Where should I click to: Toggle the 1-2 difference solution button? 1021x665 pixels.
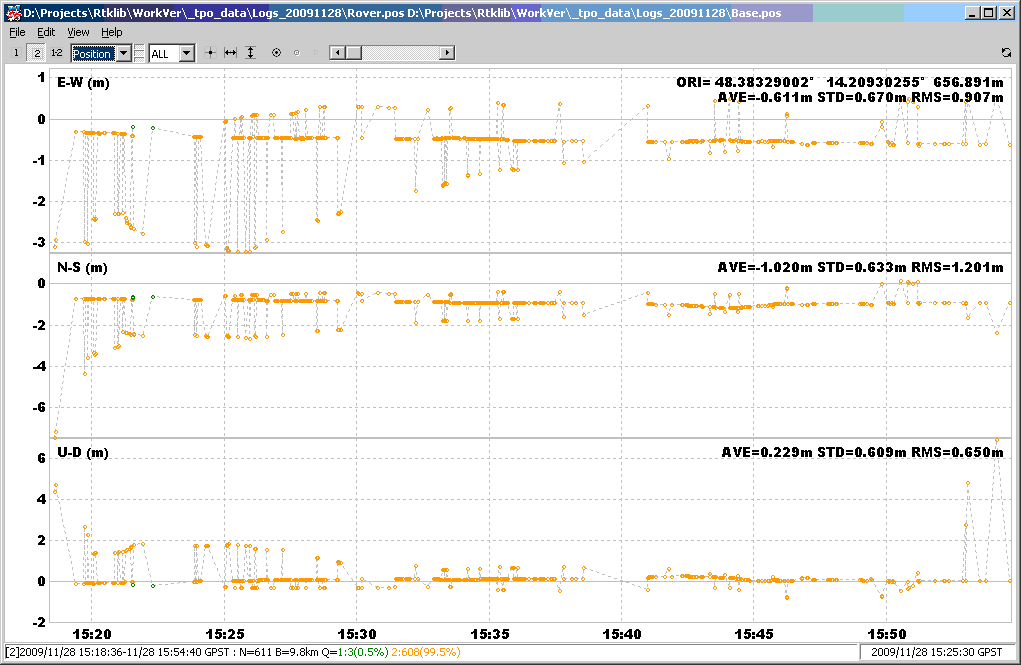coord(57,53)
